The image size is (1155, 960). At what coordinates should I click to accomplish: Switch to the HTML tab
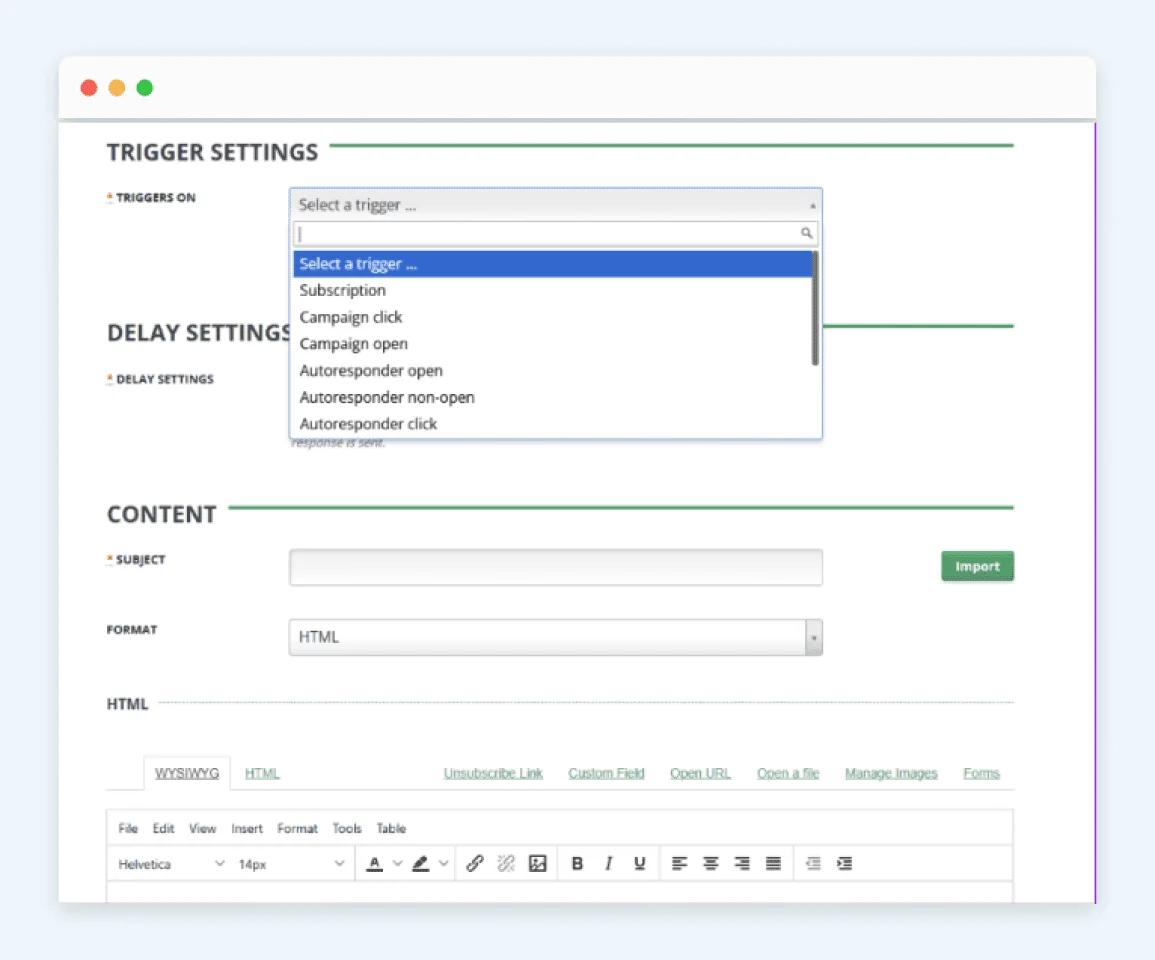tap(262, 772)
